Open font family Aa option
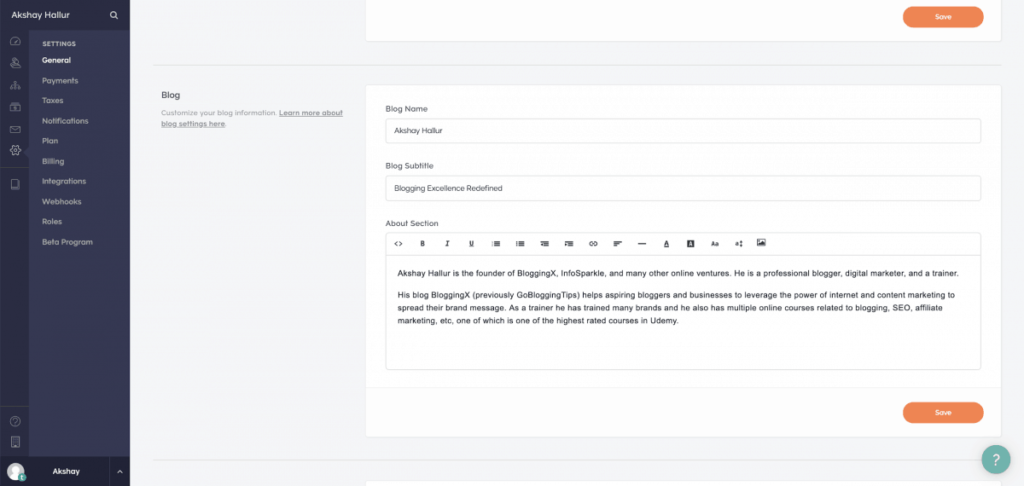1024x486 pixels. [x=715, y=244]
